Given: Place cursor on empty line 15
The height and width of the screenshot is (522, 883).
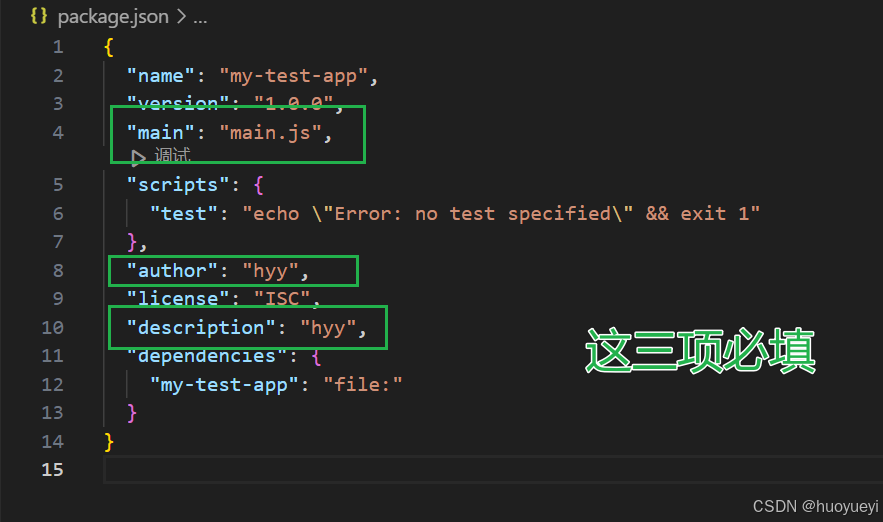Looking at the screenshot, I should [x=493, y=470].
